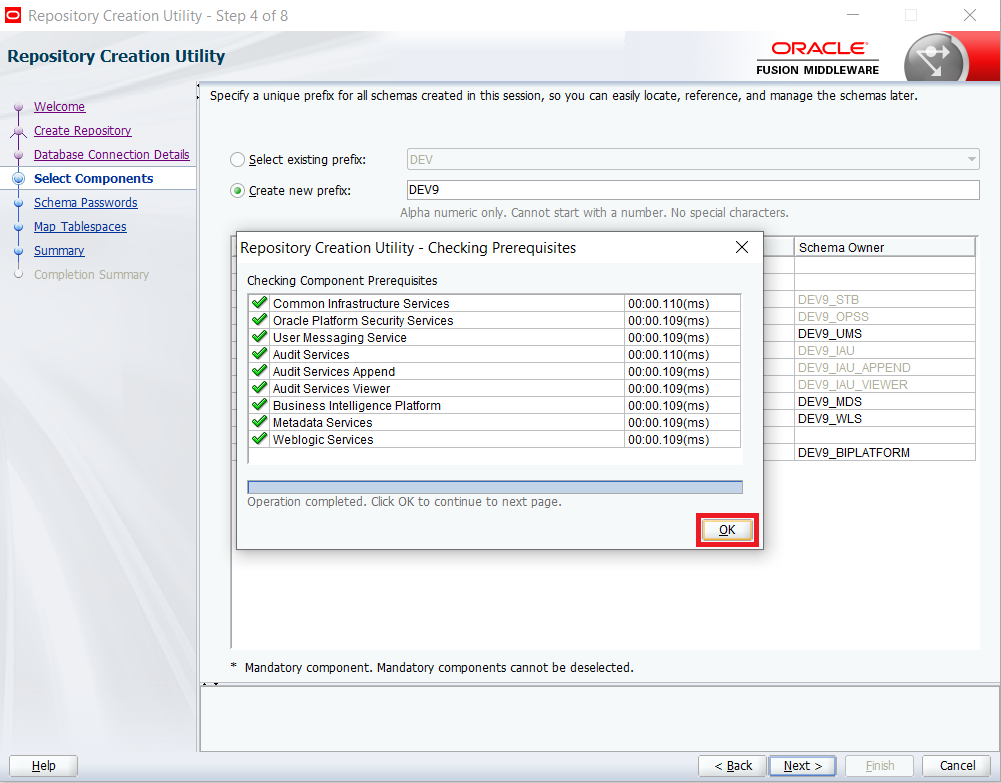This screenshot has width=1001, height=783.
Task: Click the DEV9_MDS schema owner cell
Action: (884, 401)
